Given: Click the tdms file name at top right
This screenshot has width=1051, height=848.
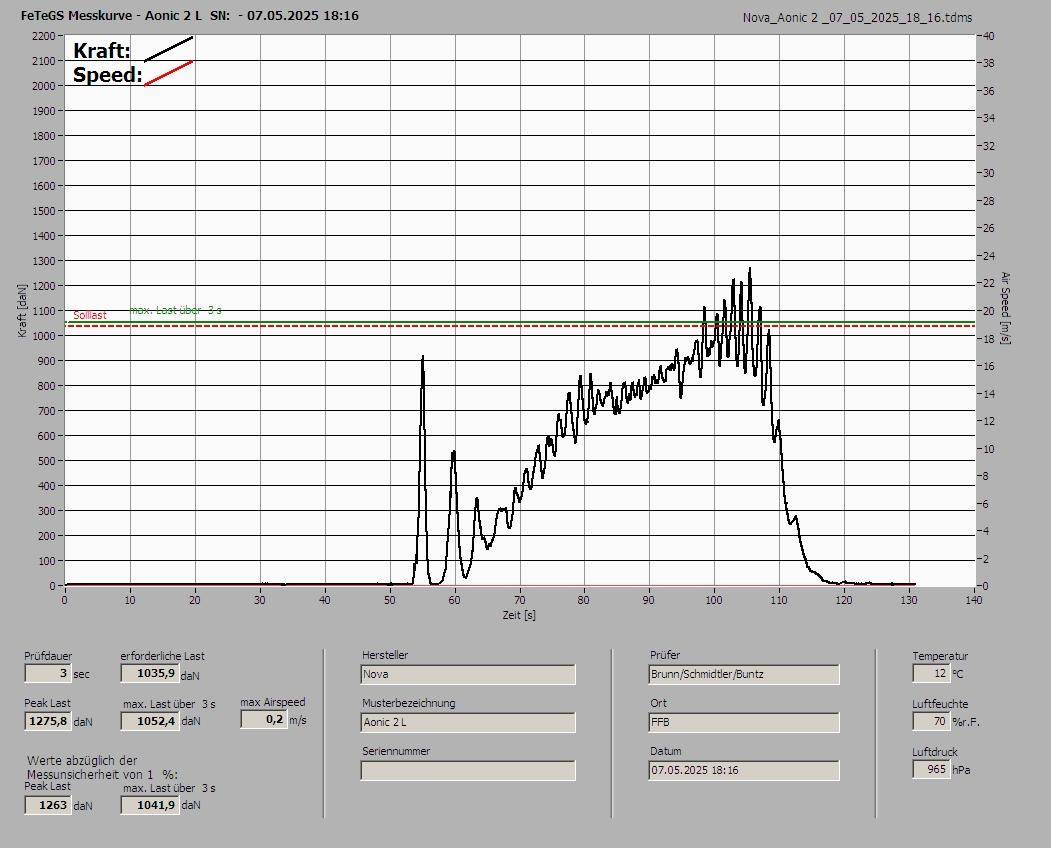Looking at the screenshot, I should [x=857, y=18].
